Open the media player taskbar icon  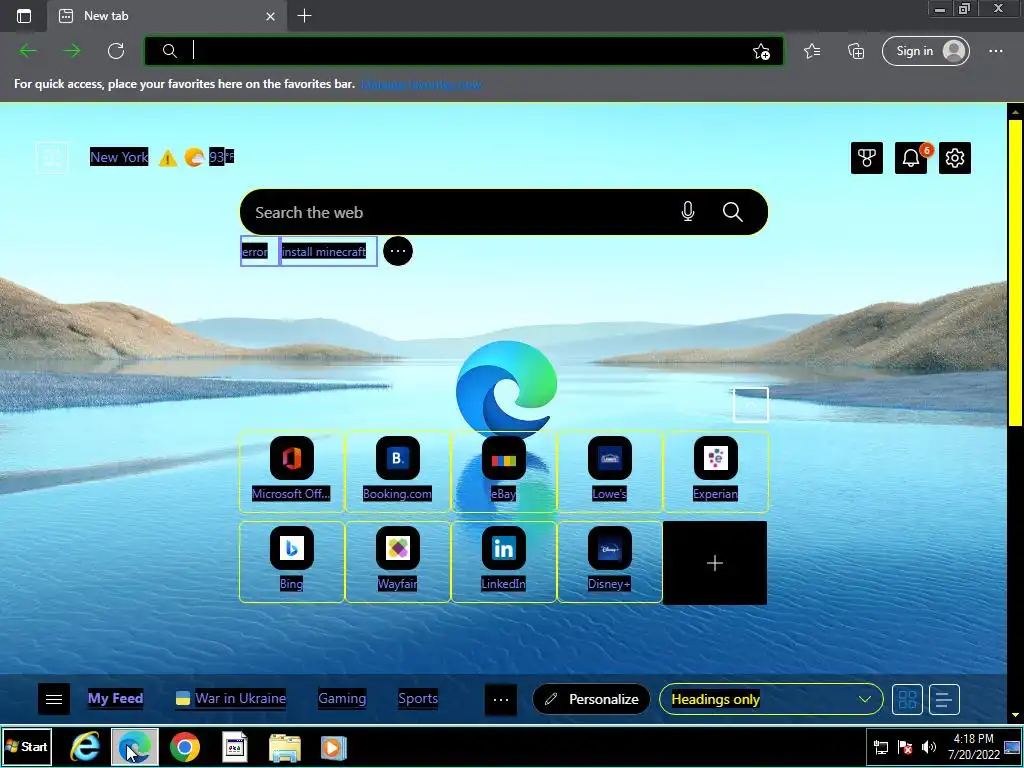pos(332,747)
